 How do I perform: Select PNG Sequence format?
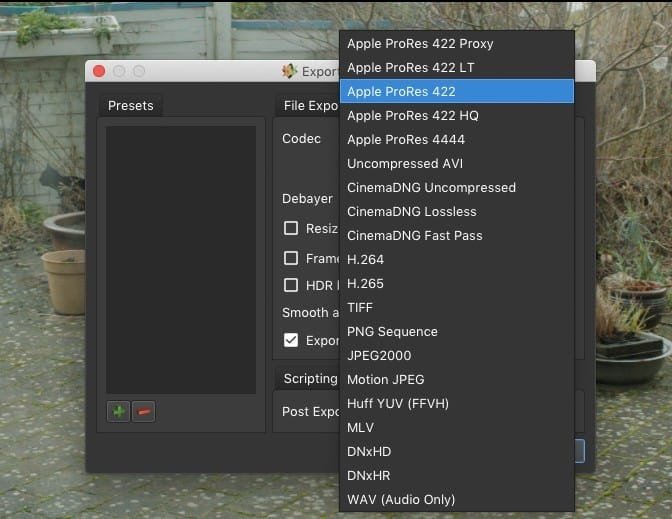[456, 331]
